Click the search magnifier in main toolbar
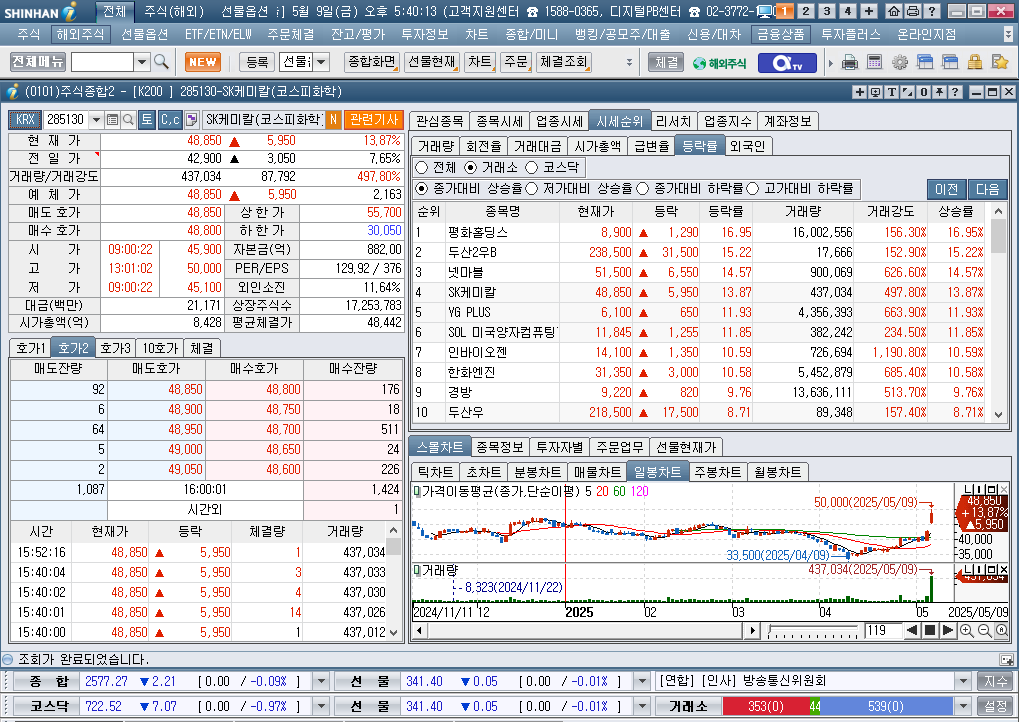 pos(161,62)
